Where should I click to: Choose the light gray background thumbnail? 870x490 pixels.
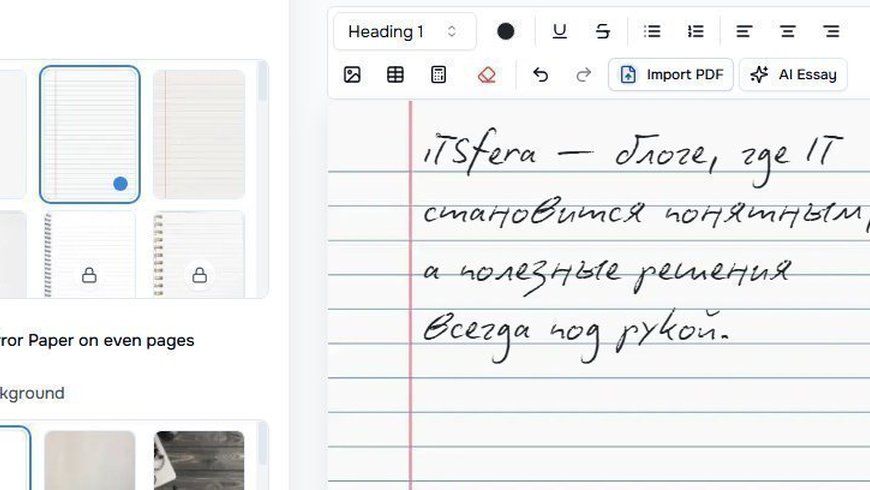(x=90, y=460)
